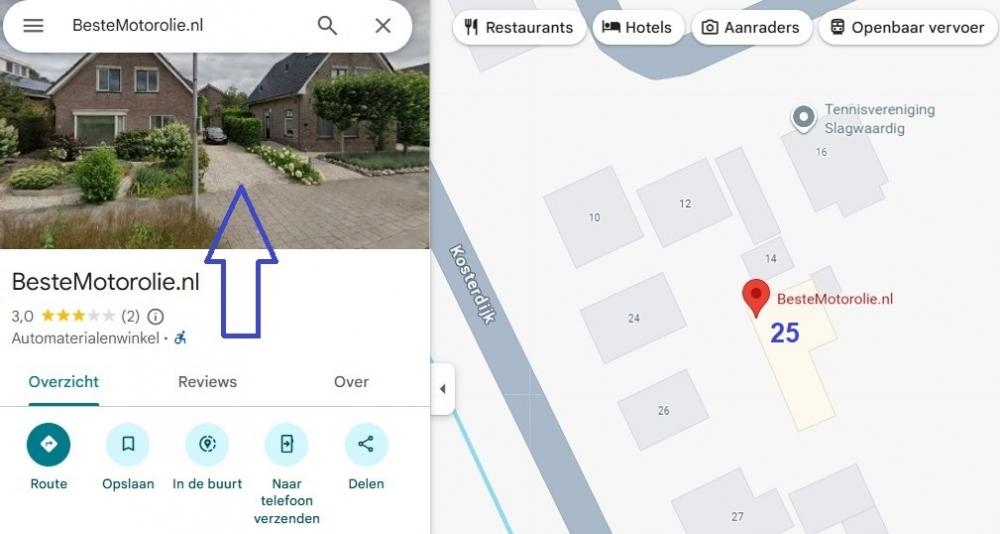
Task: Click the BesteMotorolie.nl search field
Action: (185, 26)
